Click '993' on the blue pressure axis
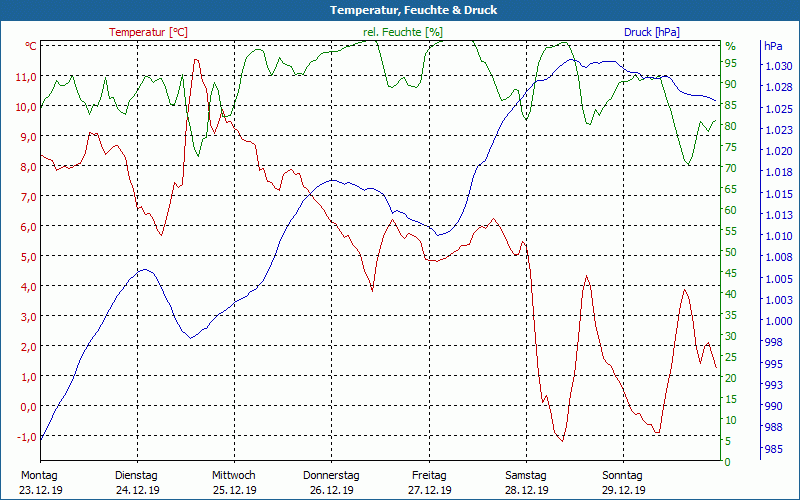 (x=773, y=385)
